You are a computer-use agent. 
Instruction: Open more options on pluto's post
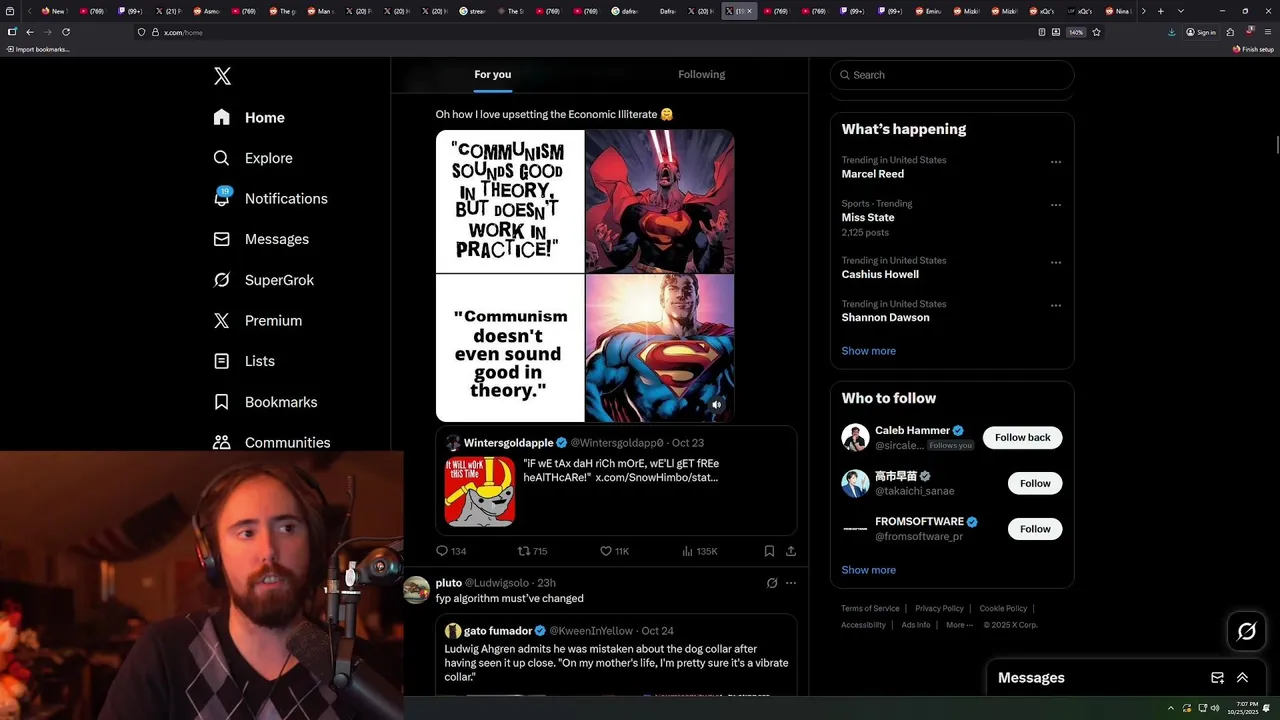(x=791, y=583)
